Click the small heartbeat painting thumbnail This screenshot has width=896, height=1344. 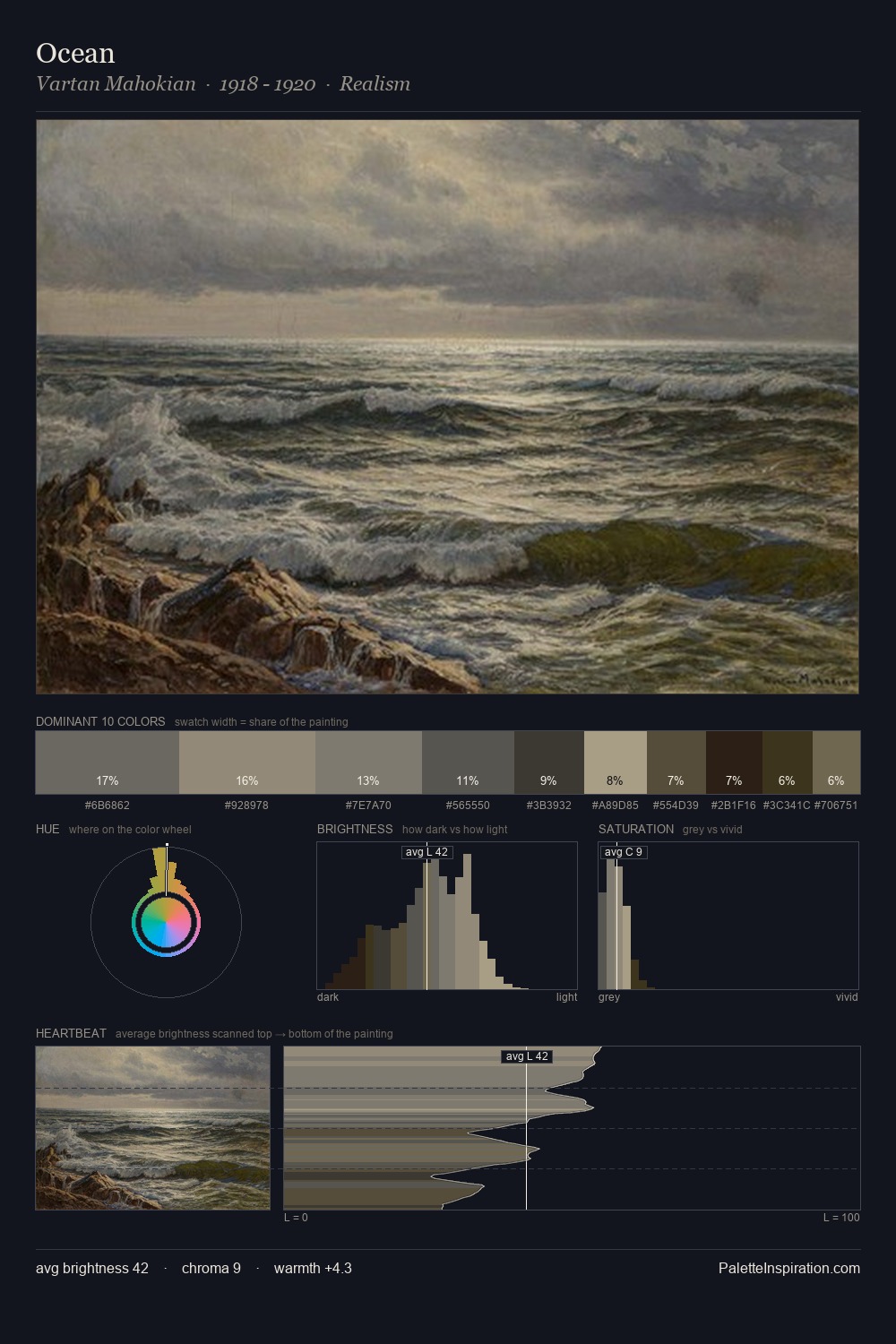152,1128
